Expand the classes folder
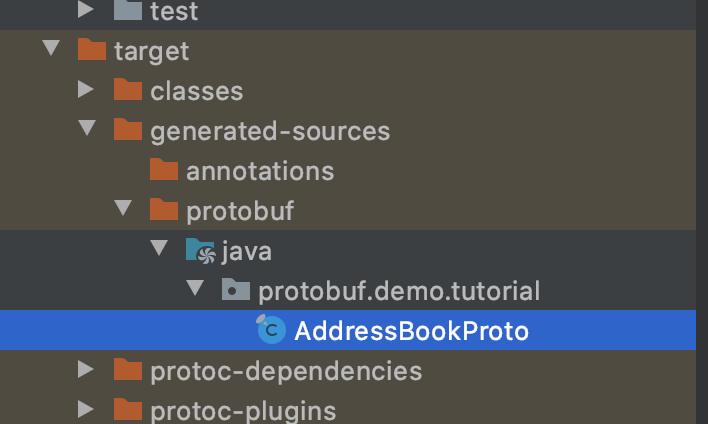The height and width of the screenshot is (424, 708). click(88, 90)
